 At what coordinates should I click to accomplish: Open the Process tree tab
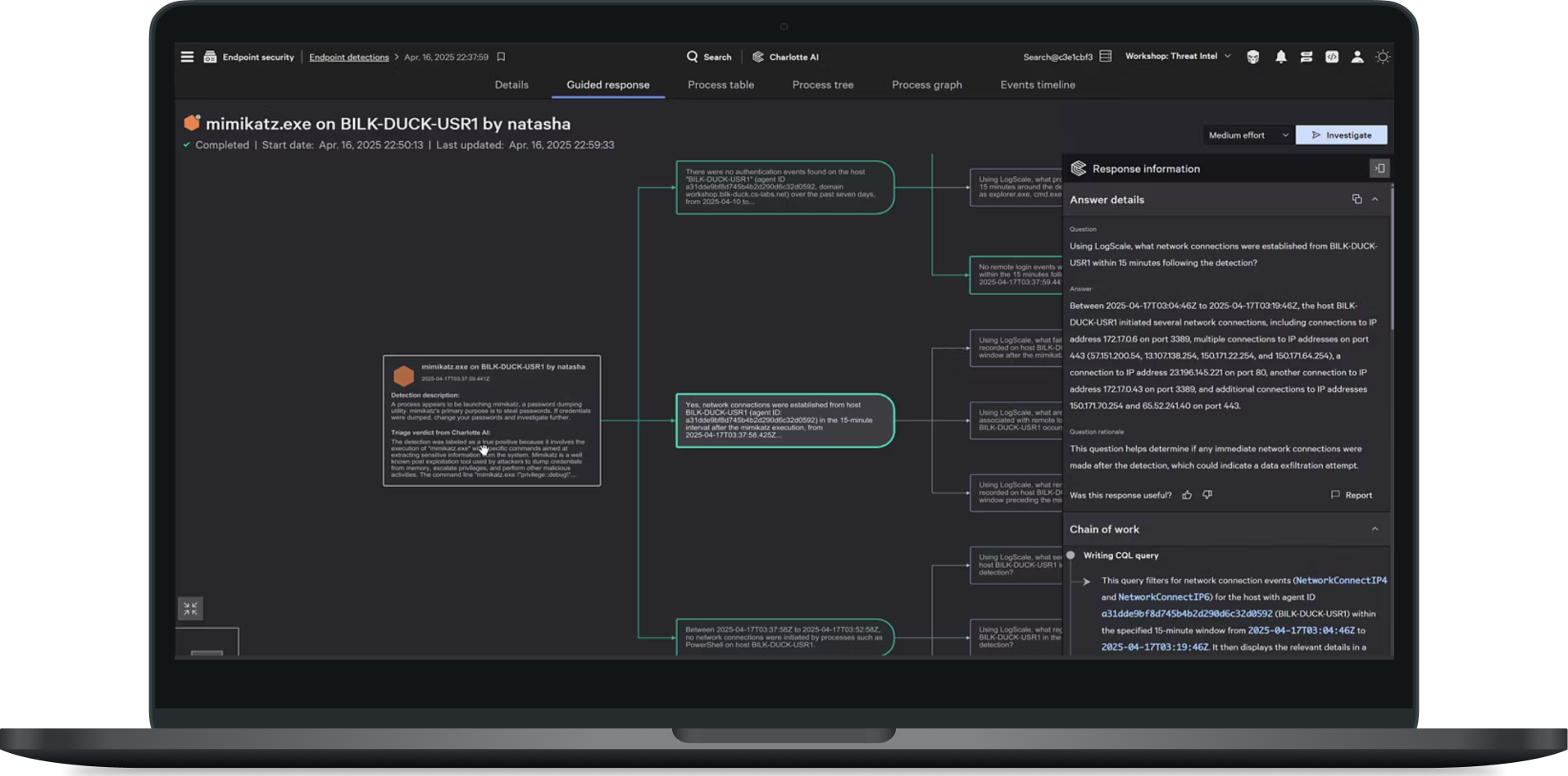click(x=823, y=84)
